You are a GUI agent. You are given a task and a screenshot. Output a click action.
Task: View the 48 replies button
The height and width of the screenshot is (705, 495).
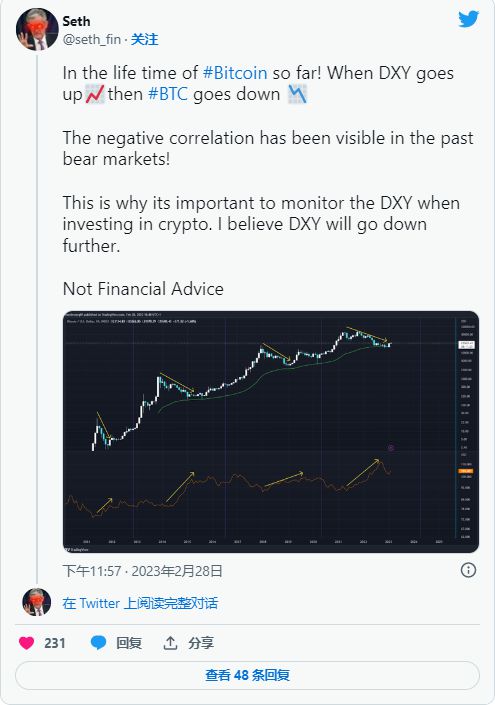point(247,675)
